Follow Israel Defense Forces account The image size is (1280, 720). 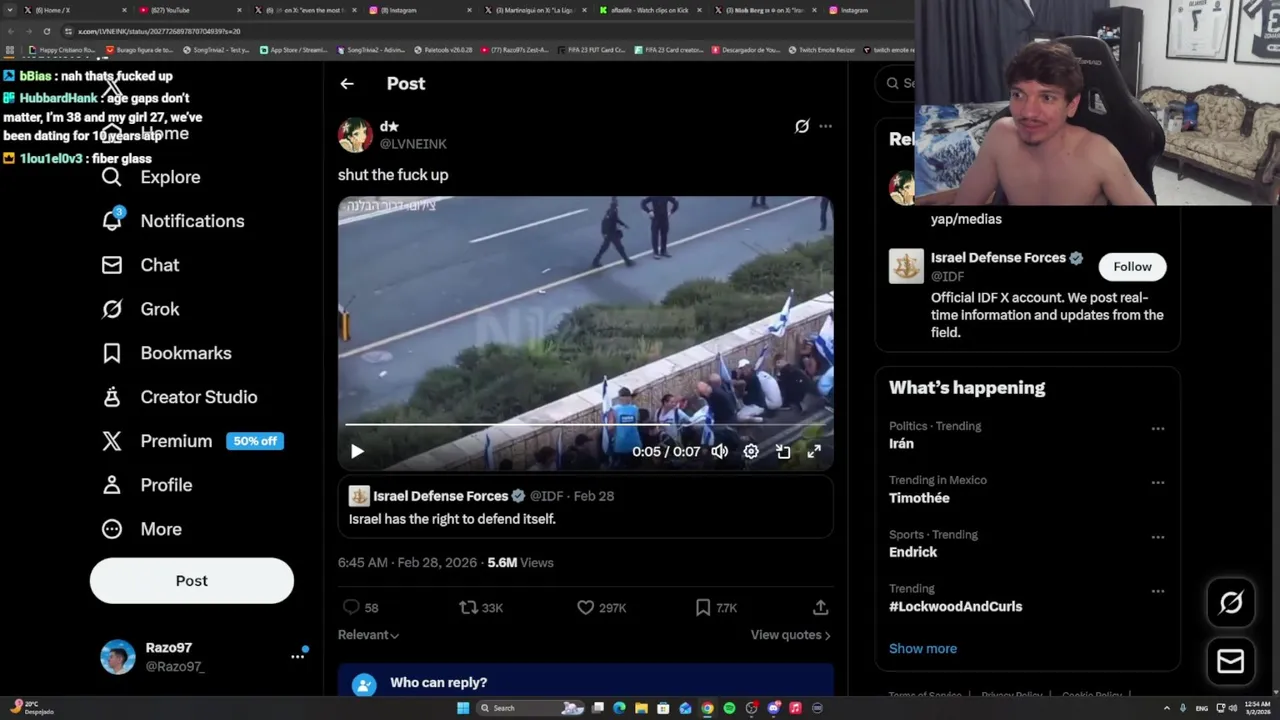point(1132,266)
